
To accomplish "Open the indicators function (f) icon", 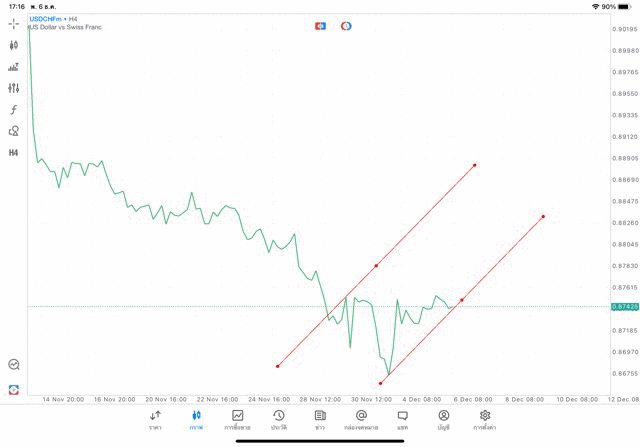I will pos(14,110).
